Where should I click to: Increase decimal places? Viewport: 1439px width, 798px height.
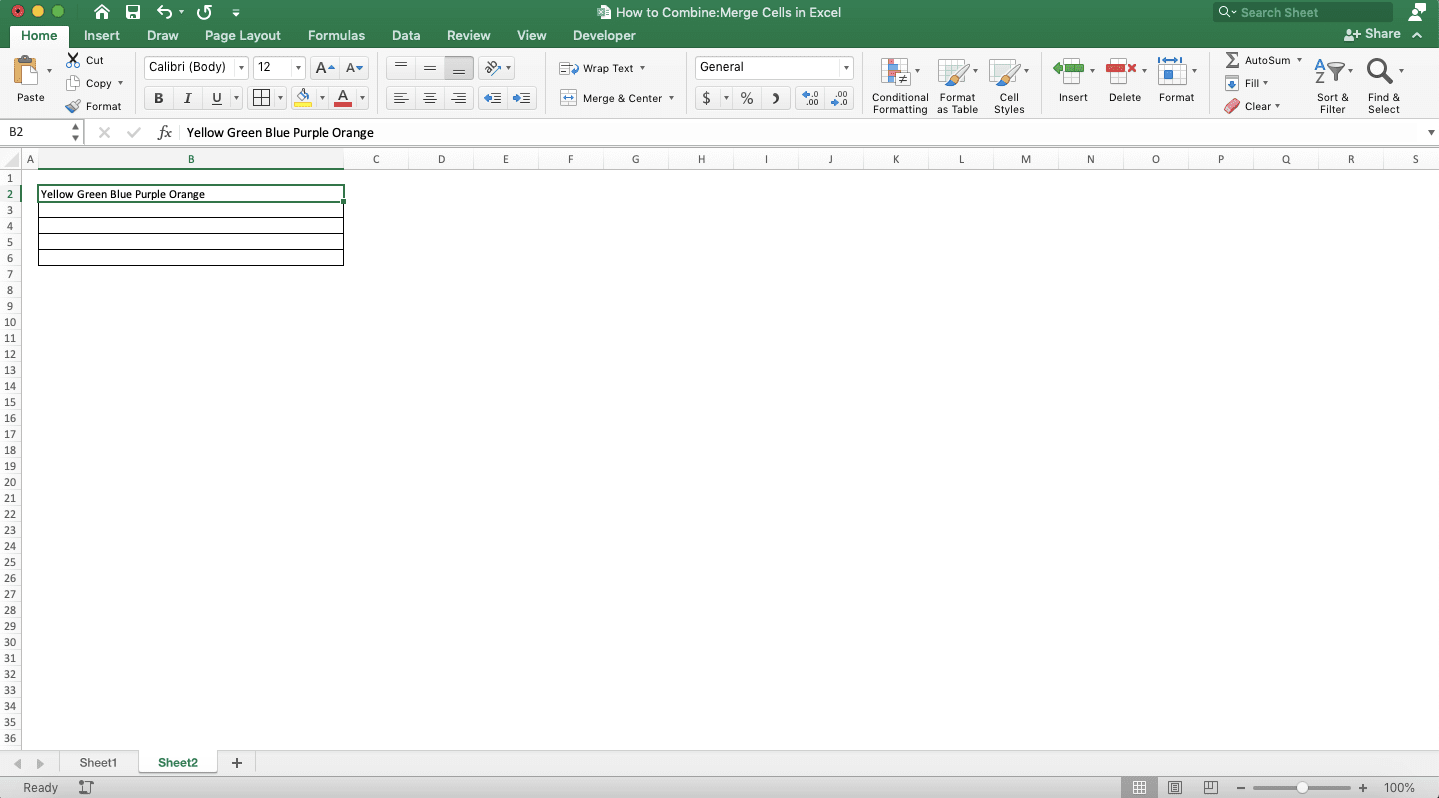pos(811,98)
